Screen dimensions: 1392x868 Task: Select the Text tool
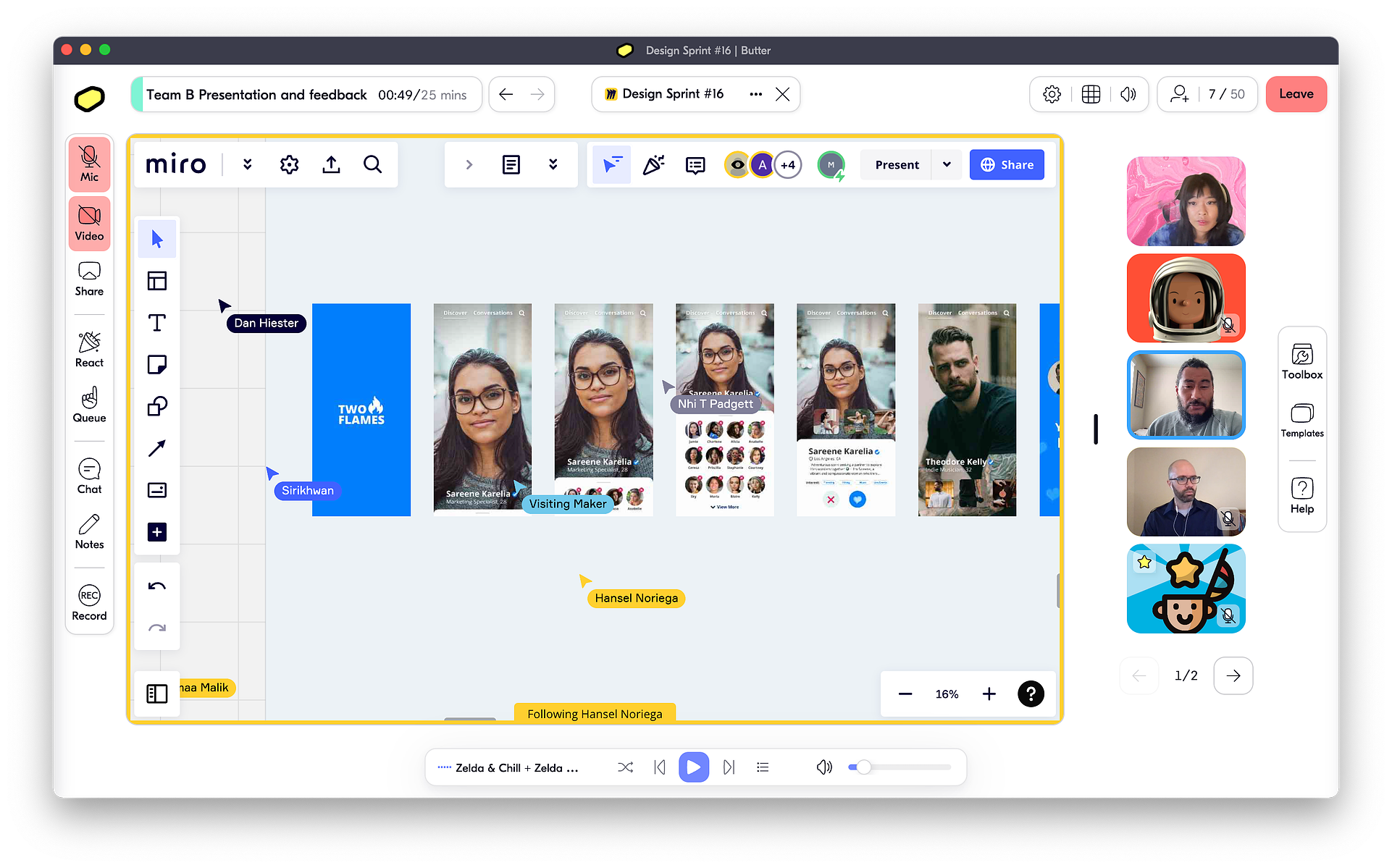[157, 323]
